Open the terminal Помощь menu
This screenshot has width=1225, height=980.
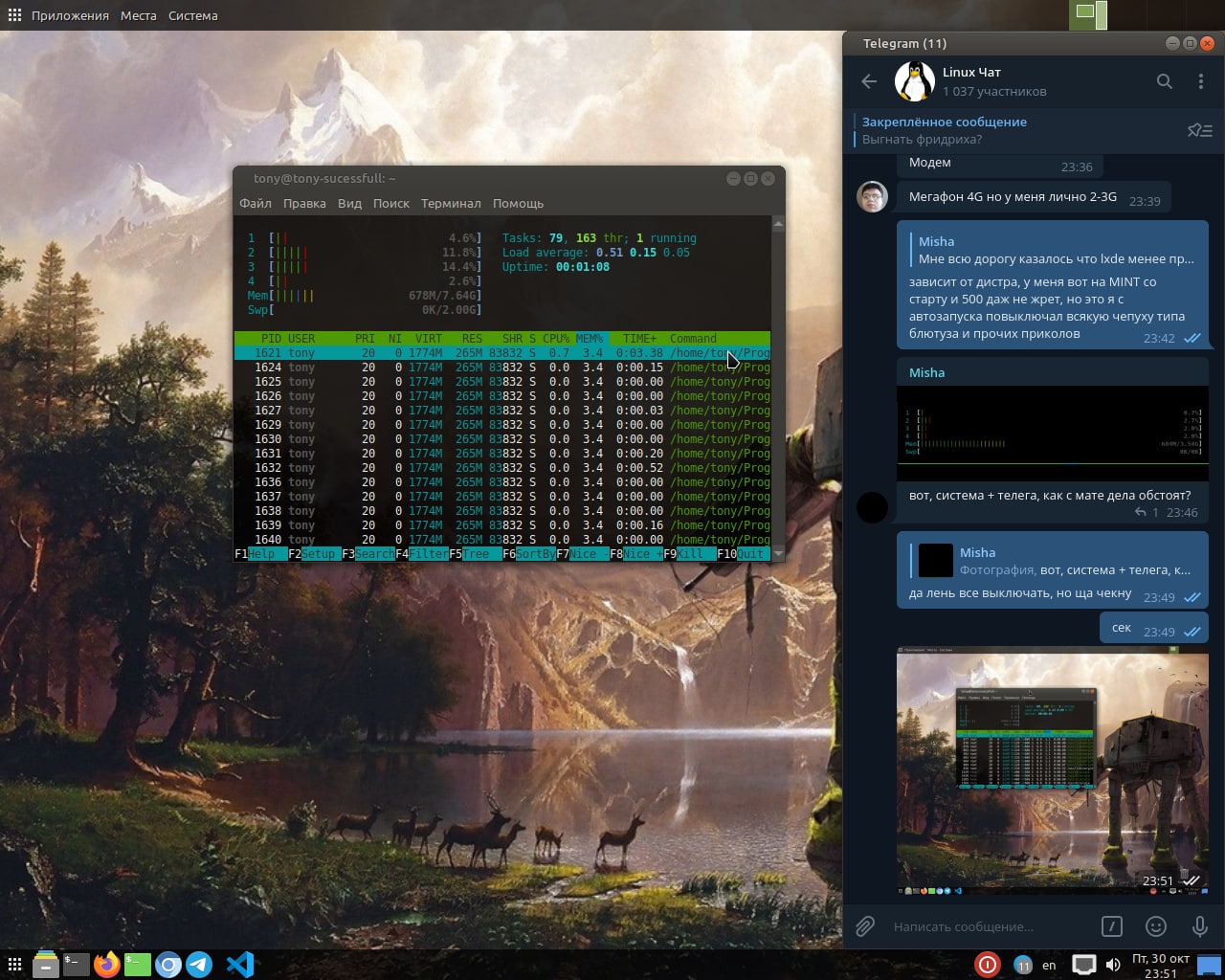click(x=518, y=203)
